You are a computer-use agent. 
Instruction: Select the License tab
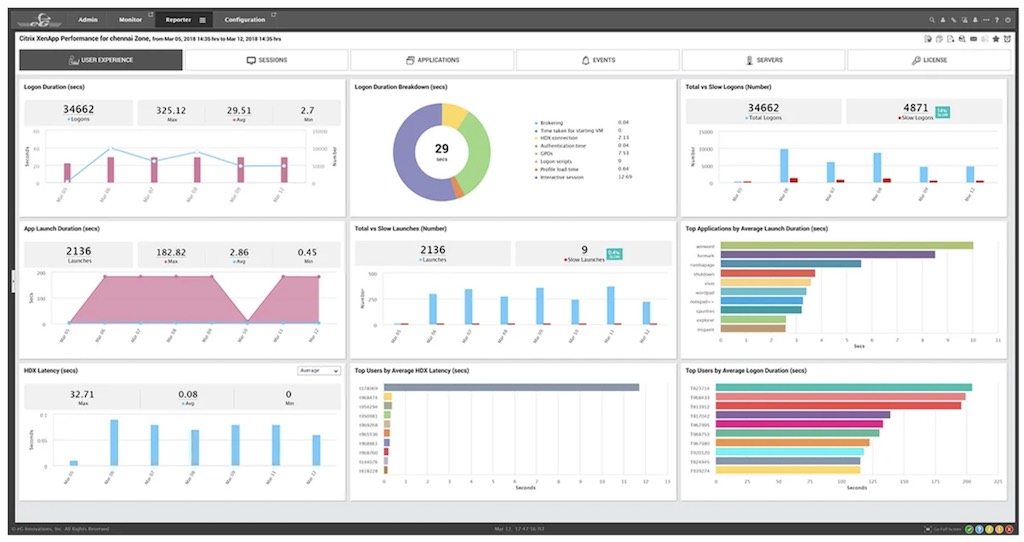pyautogui.click(x=928, y=60)
